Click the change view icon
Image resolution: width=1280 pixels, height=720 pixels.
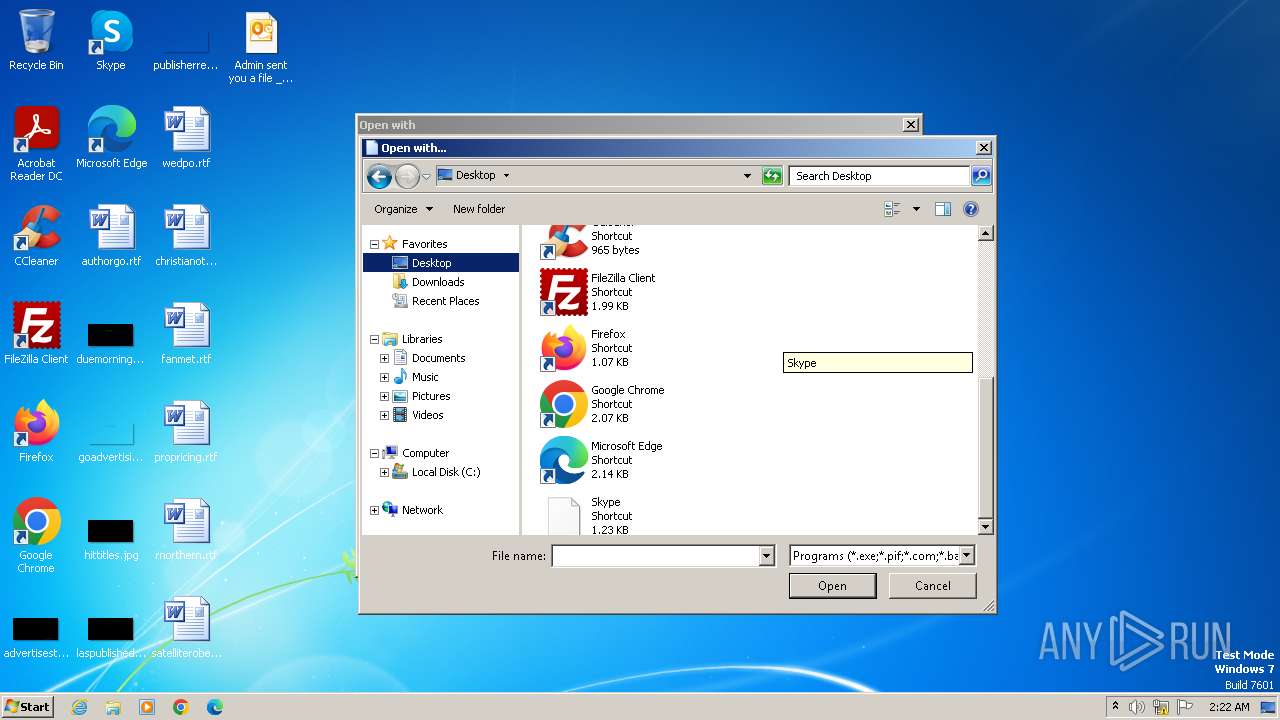893,209
